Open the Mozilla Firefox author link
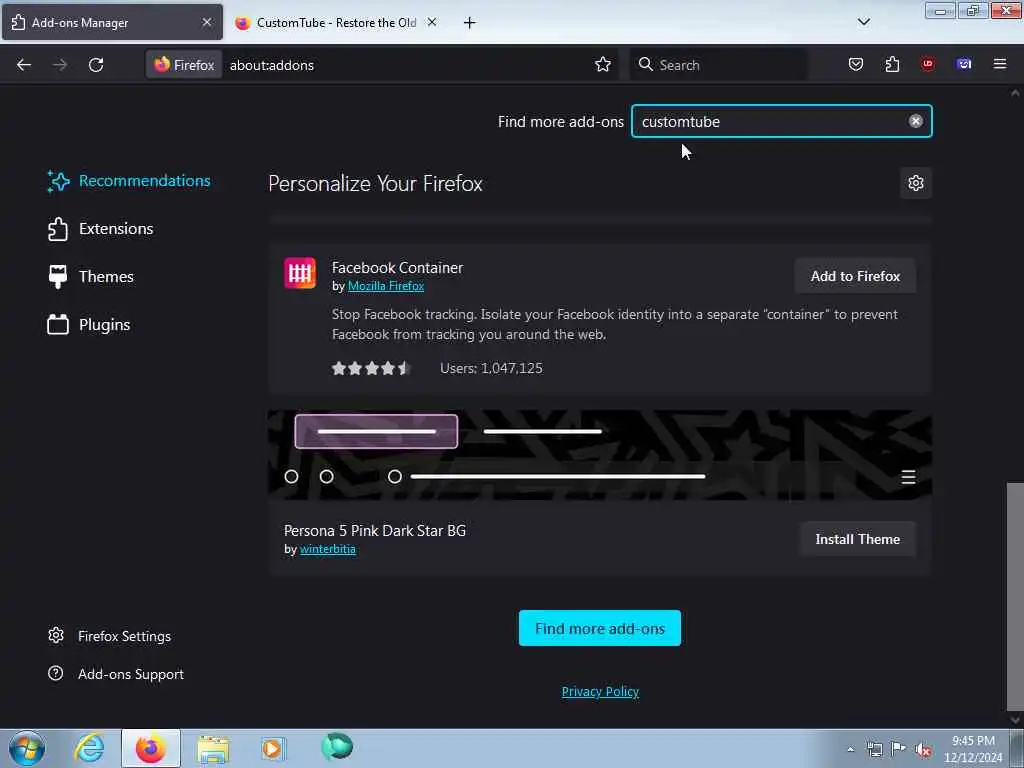The width and height of the screenshot is (1024, 768). [386, 286]
